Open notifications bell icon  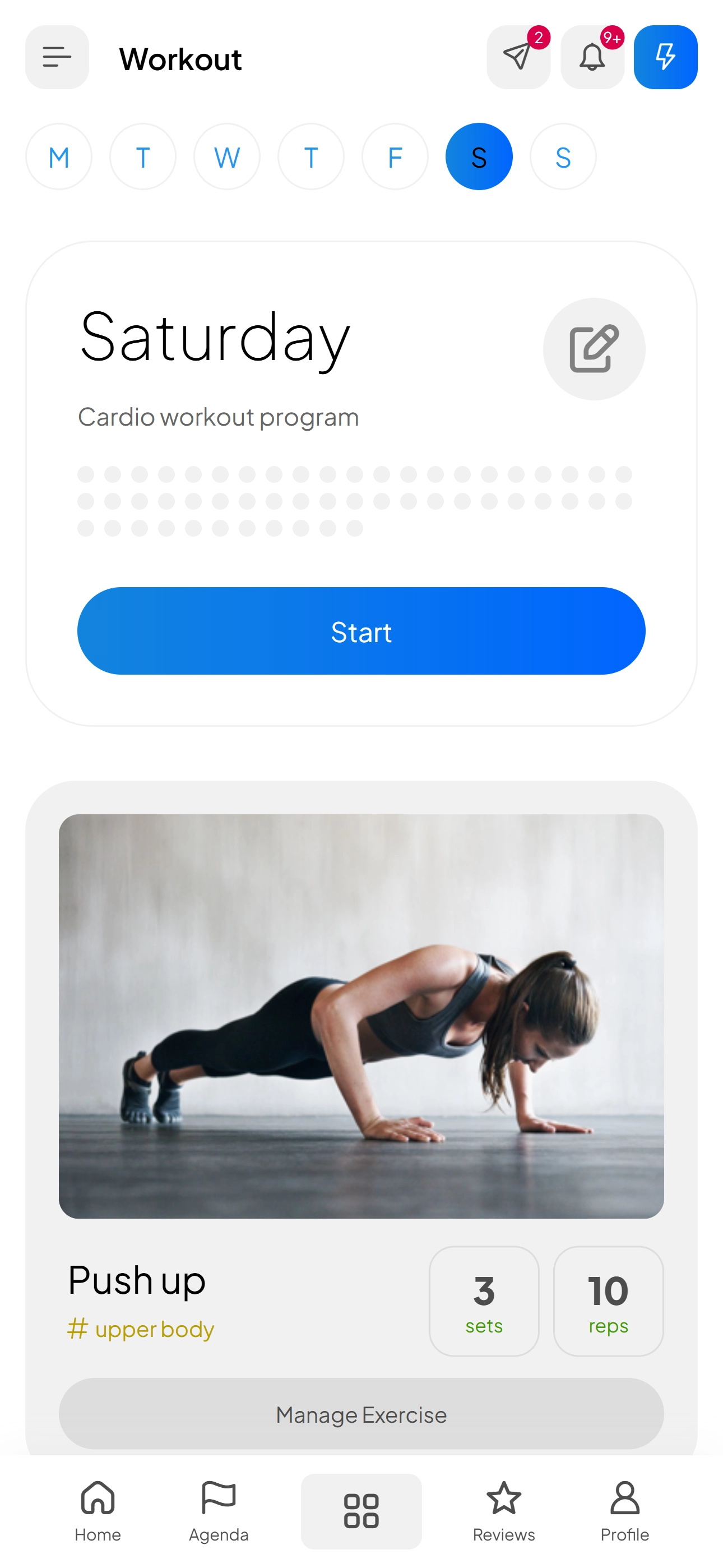592,57
